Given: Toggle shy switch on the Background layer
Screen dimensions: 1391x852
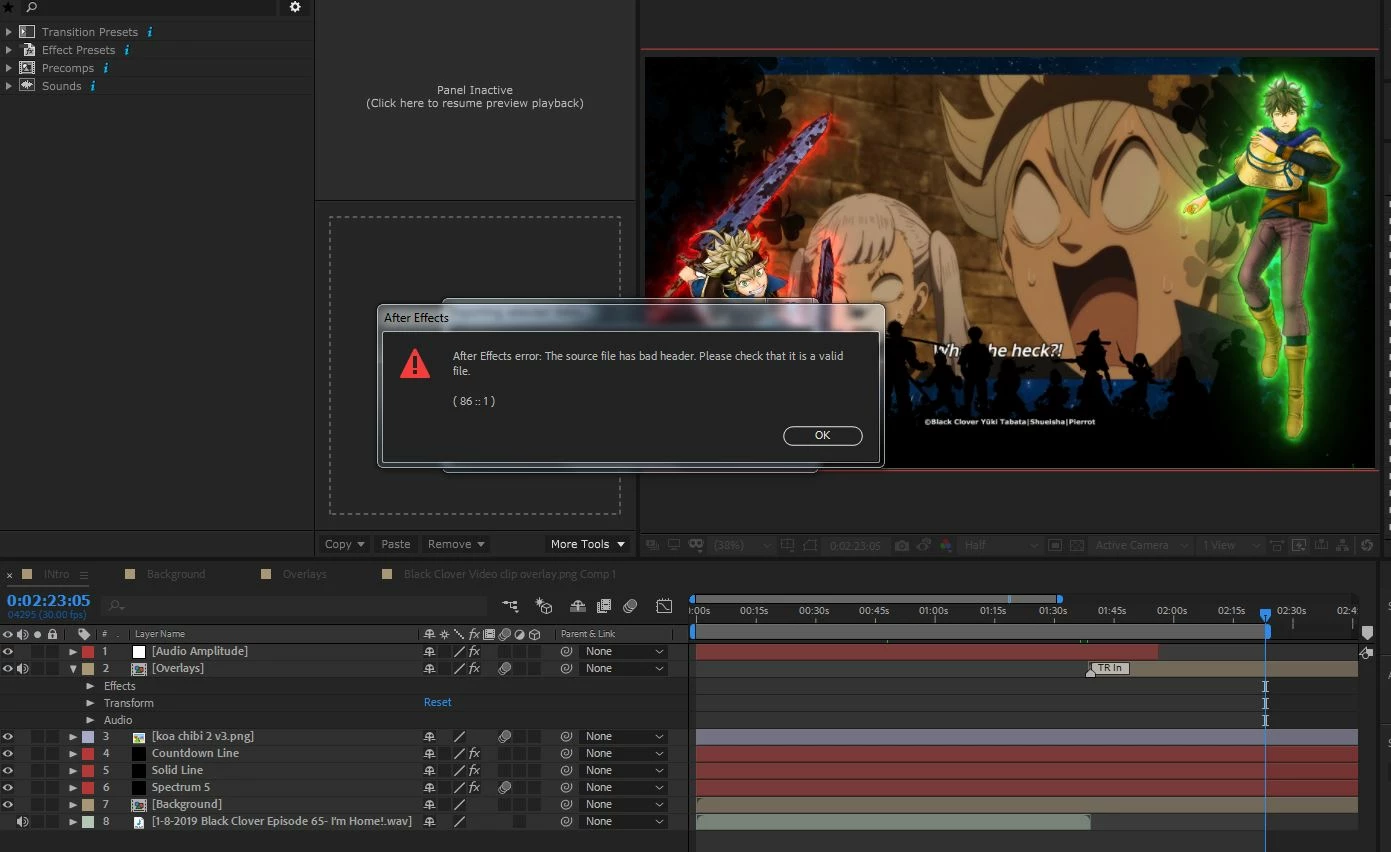Looking at the screenshot, I should point(429,804).
